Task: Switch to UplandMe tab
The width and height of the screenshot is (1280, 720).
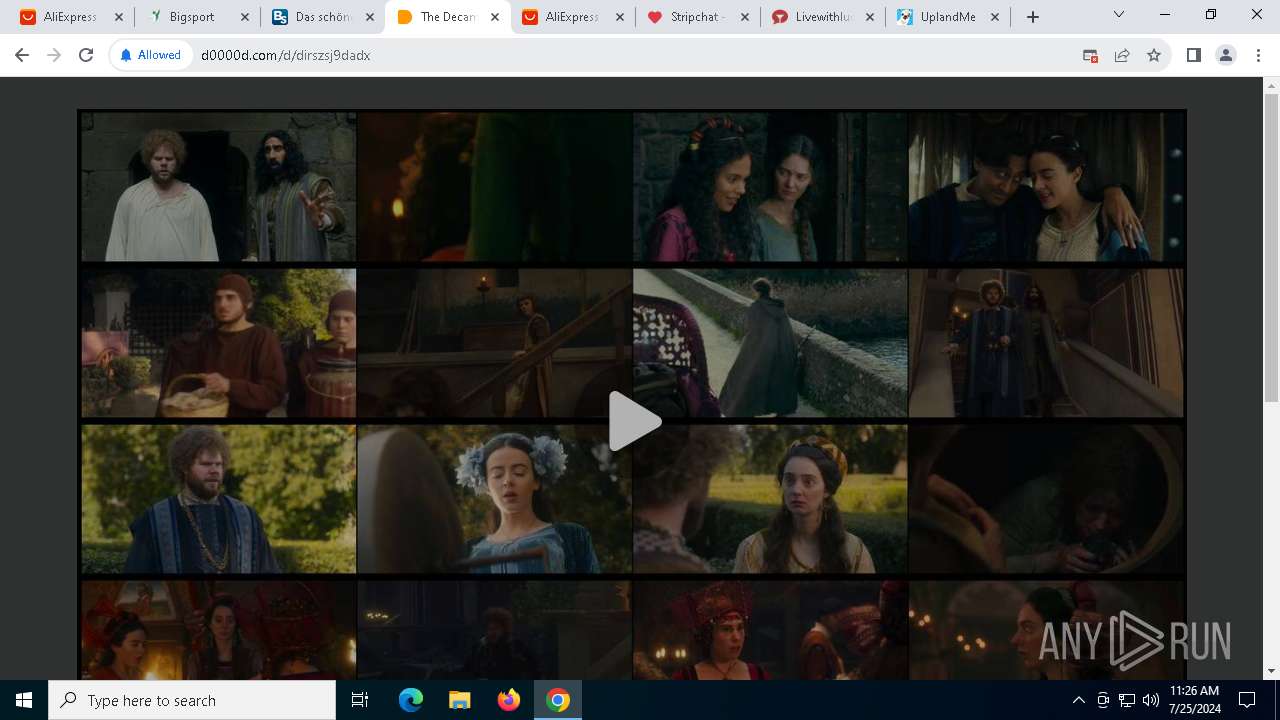Action: click(x=947, y=17)
